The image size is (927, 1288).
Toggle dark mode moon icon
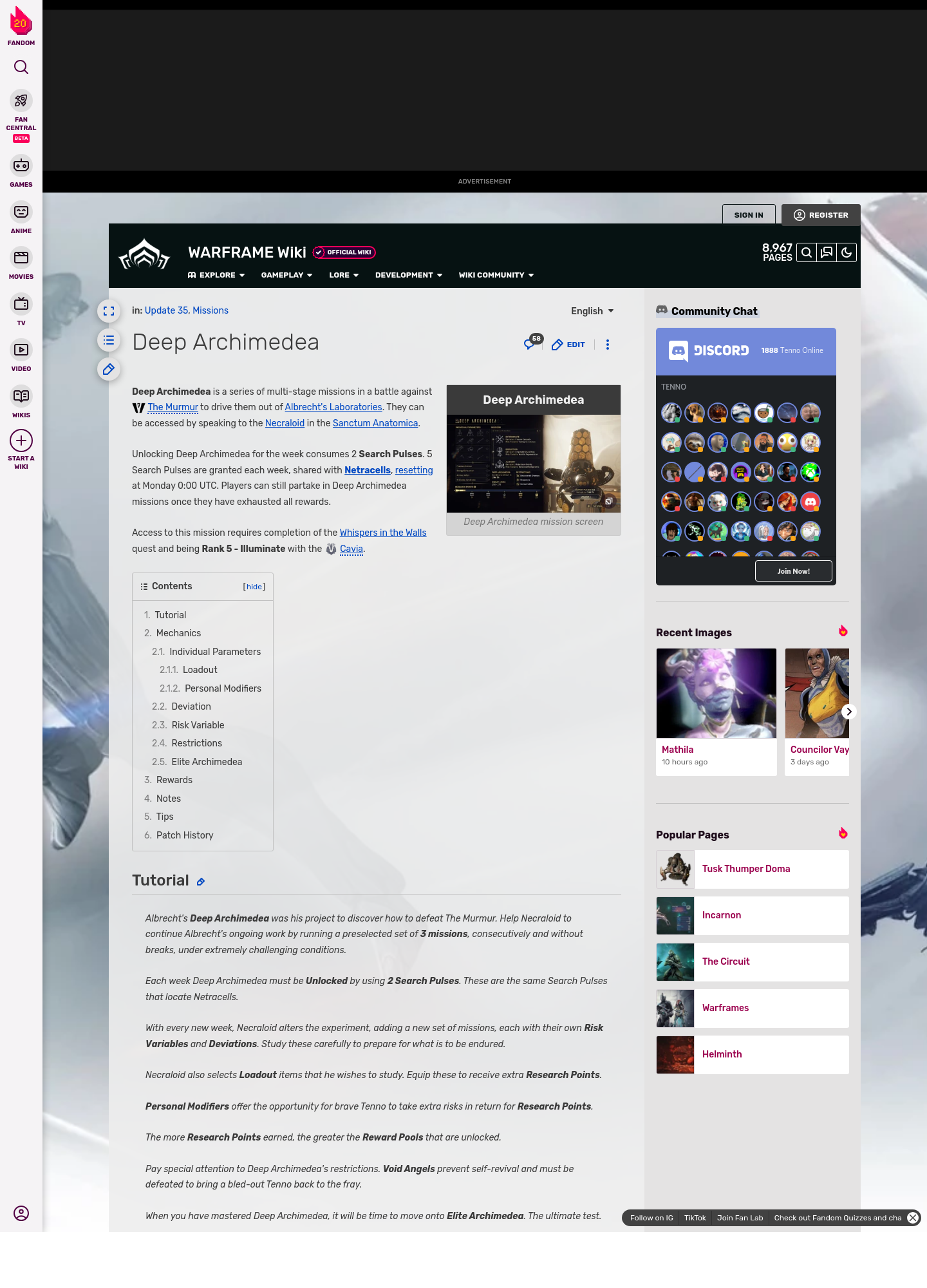[x=847, y=252]
